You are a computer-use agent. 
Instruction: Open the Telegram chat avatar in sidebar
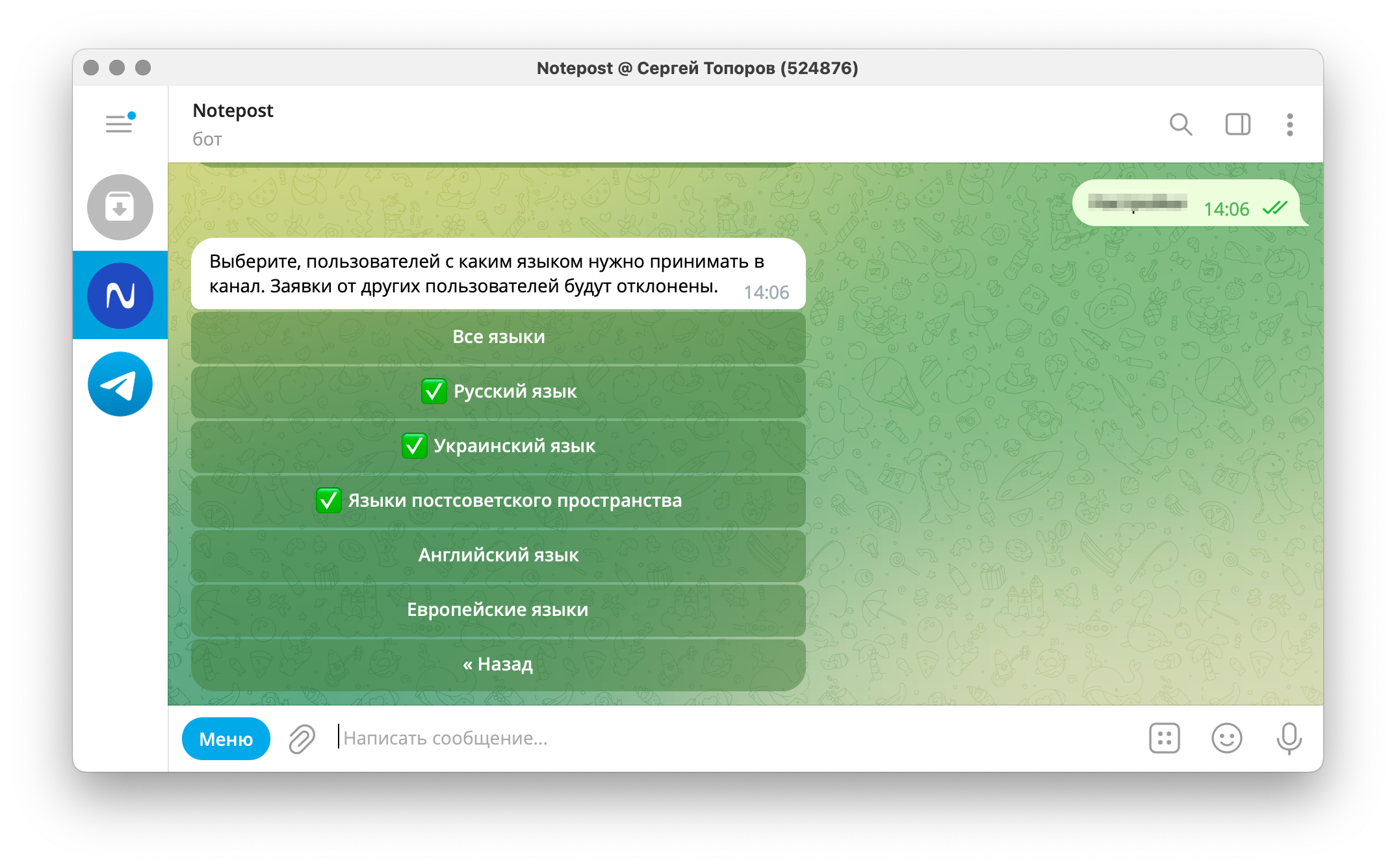120,384
